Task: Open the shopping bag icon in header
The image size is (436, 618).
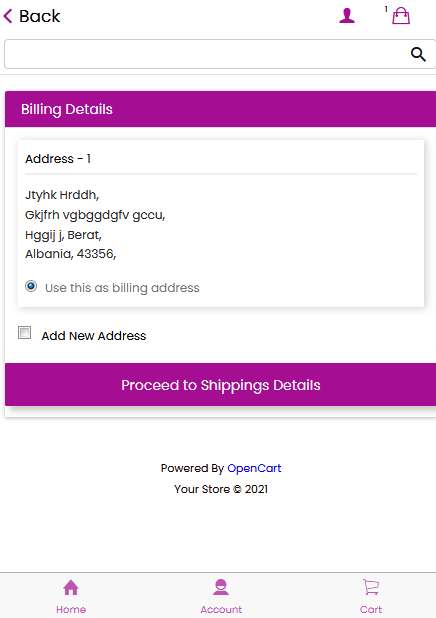Action: (401, 16)
